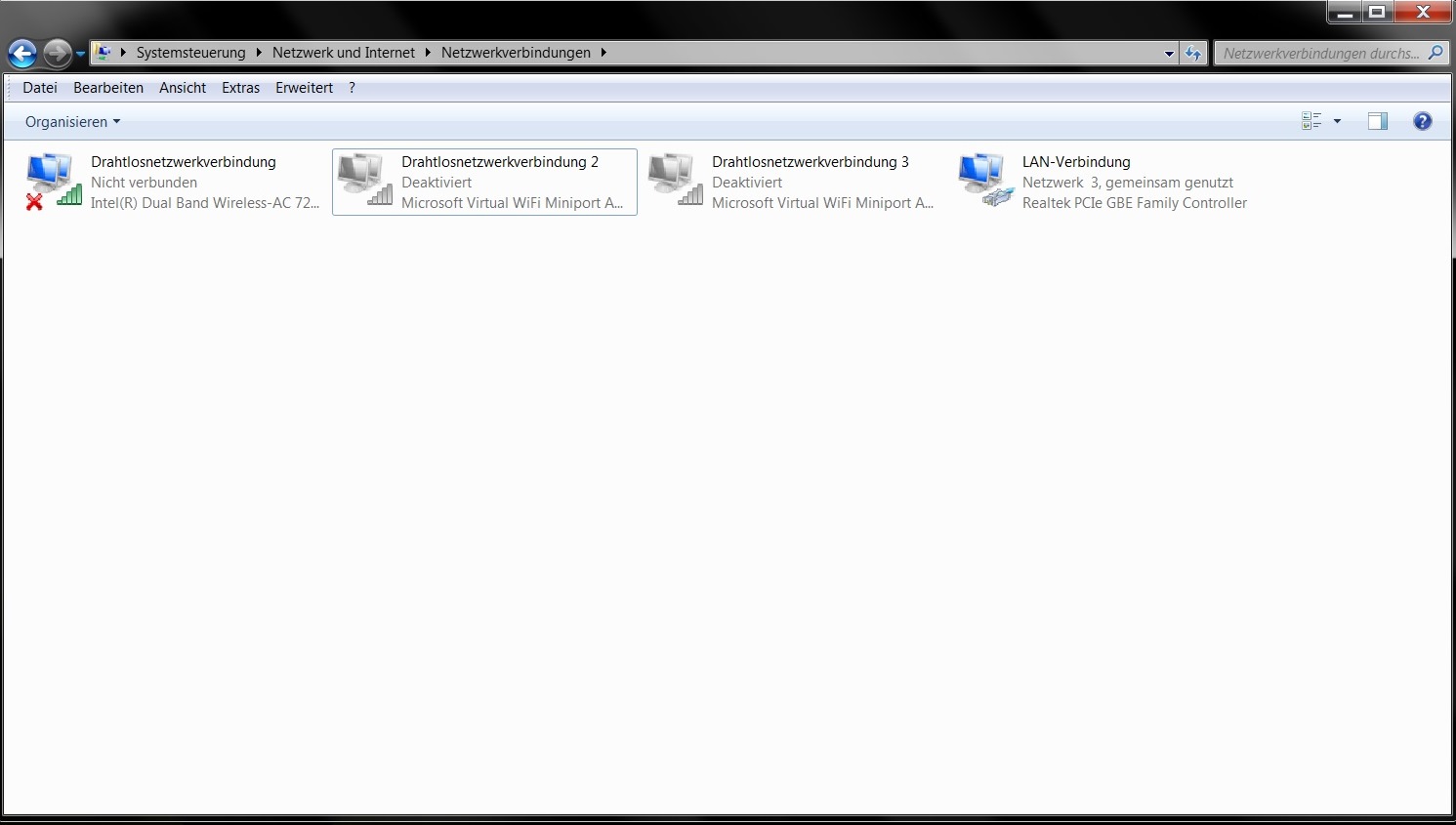Click the 'Drahtlosnetzwerkverbindung 2' name label
The width and height of the screenshot is (1456, 825).
coord(500,162)
